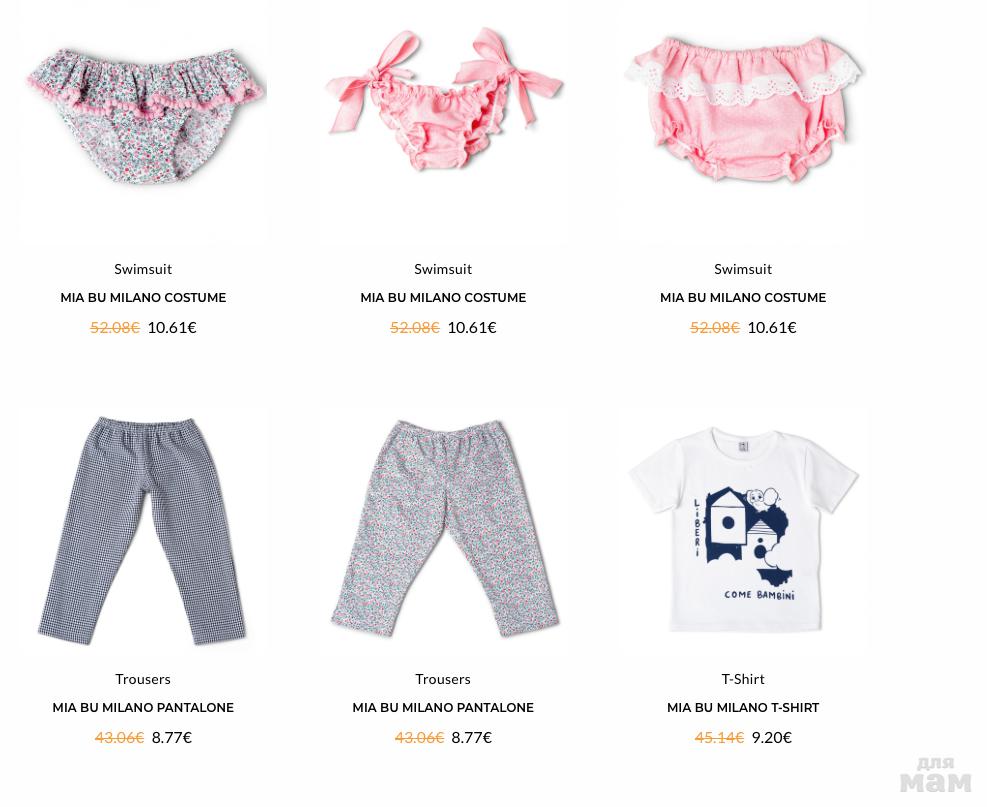The width and height of the screenshot is (987, 807).
Task: Click the для мам watermark logo
Action: click(x=935, y=775)
